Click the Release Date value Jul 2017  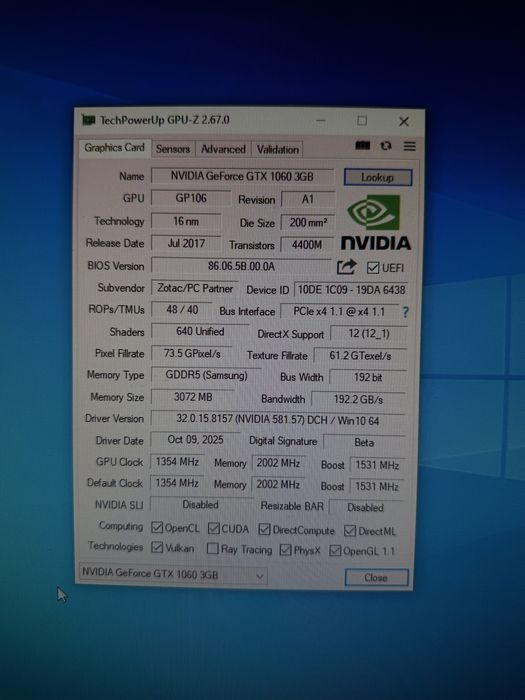pyautogui.click(x=186, y=243)
